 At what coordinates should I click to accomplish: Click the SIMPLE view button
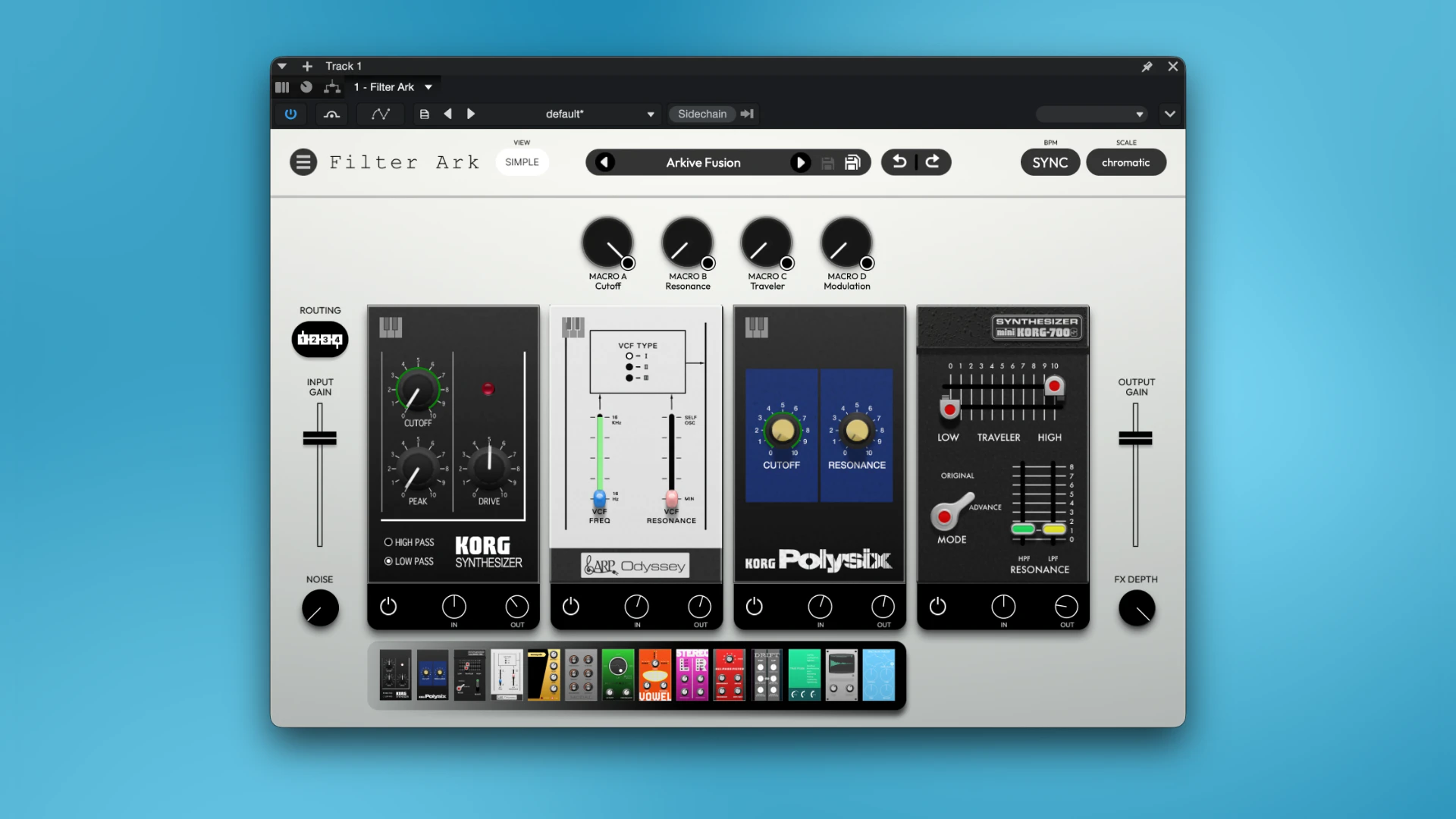(522, 162)
